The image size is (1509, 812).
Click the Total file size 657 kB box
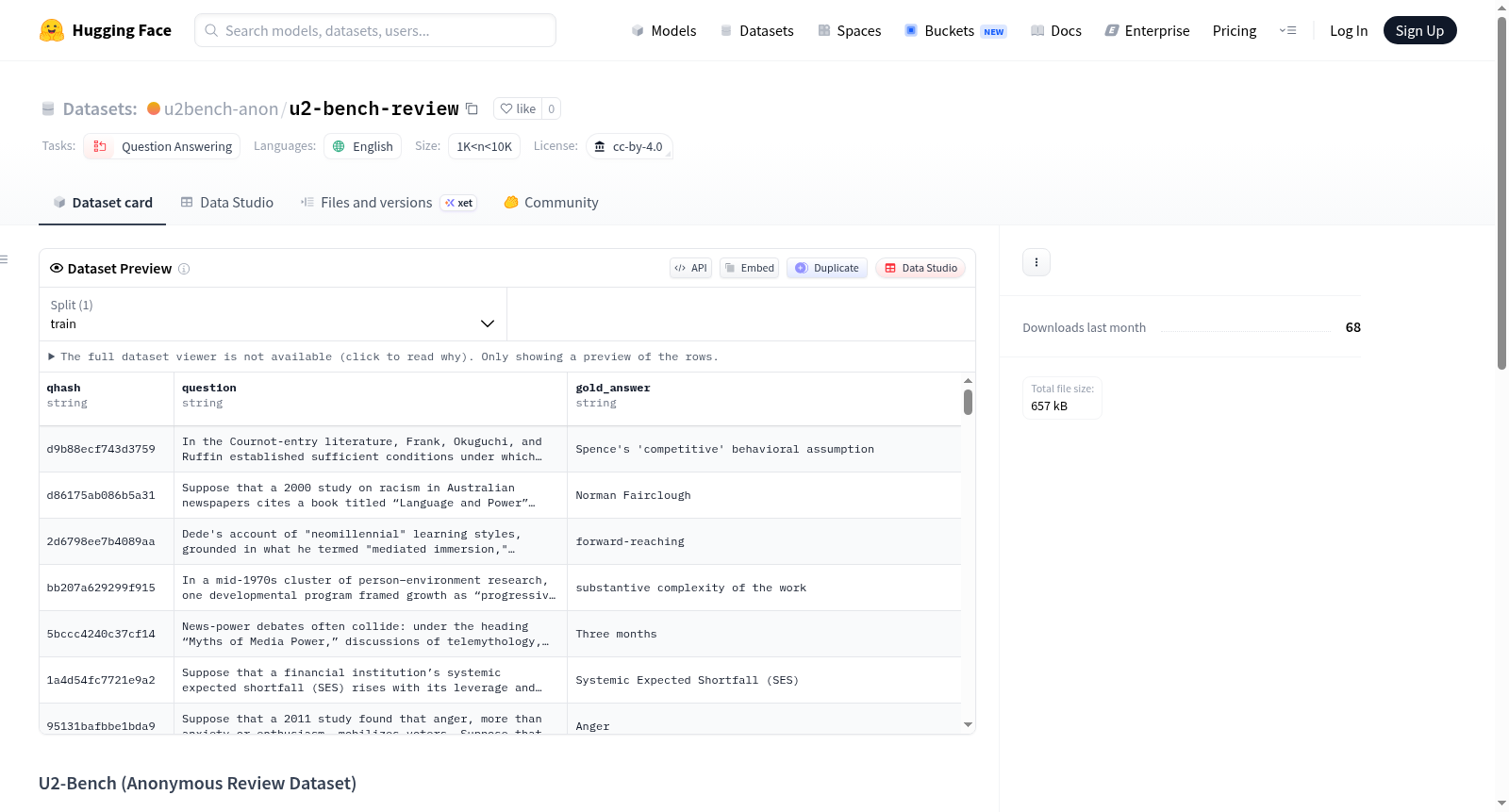coord(1062,398)
